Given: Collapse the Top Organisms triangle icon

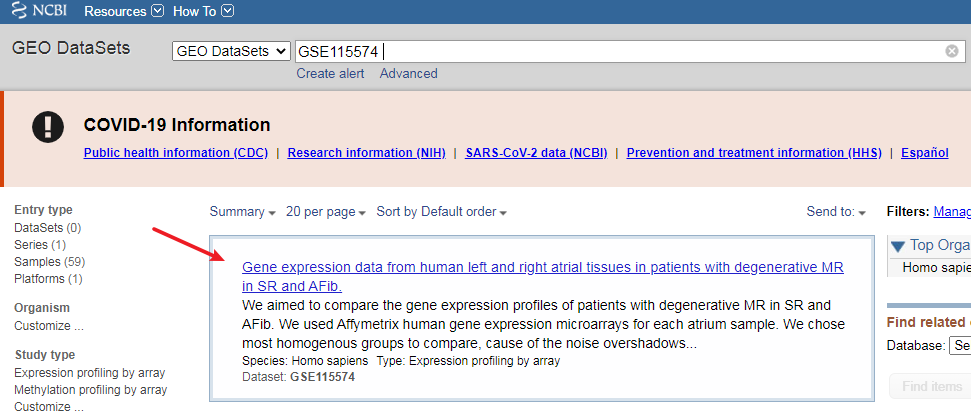Looking at the screenshot, I should coord(897,246).
